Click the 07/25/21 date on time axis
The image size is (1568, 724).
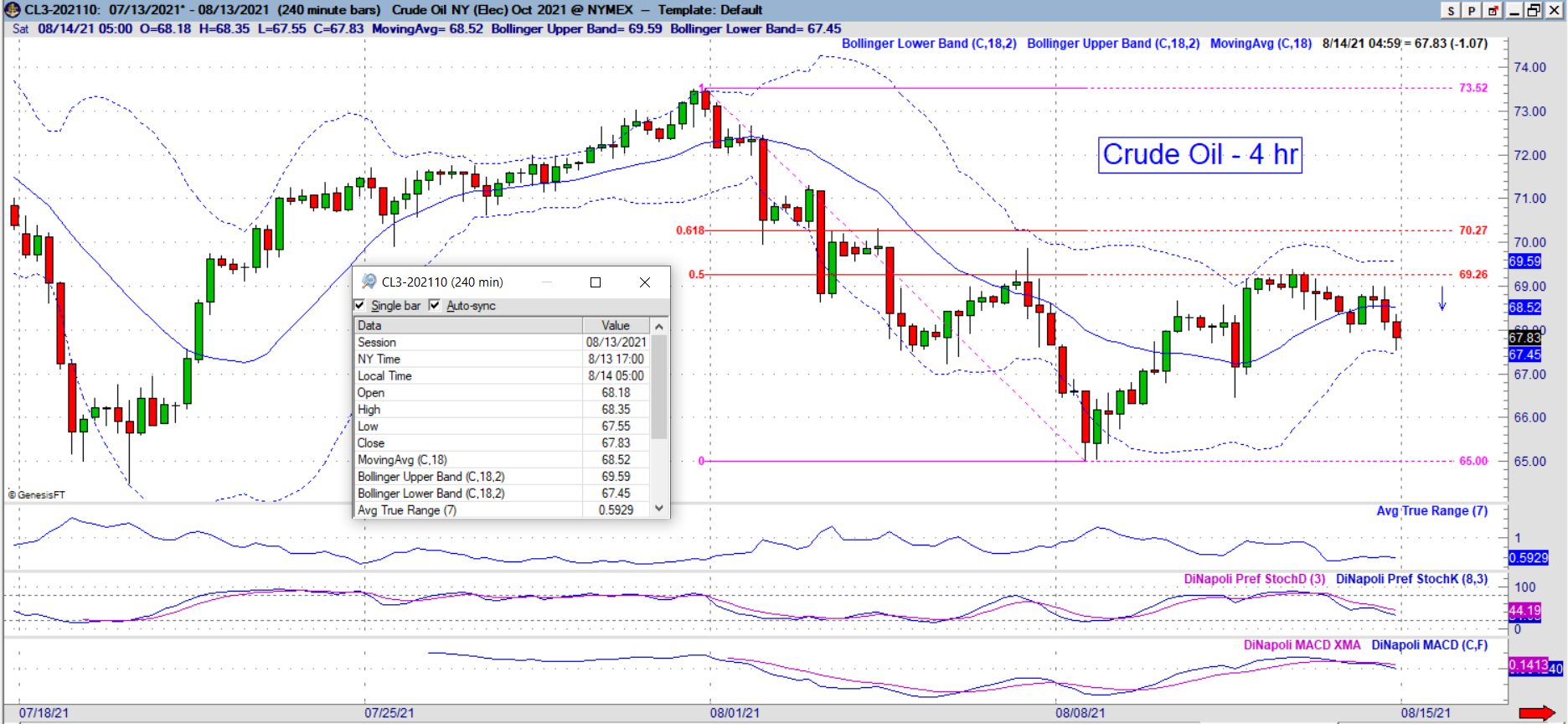[x=389, y=713]
